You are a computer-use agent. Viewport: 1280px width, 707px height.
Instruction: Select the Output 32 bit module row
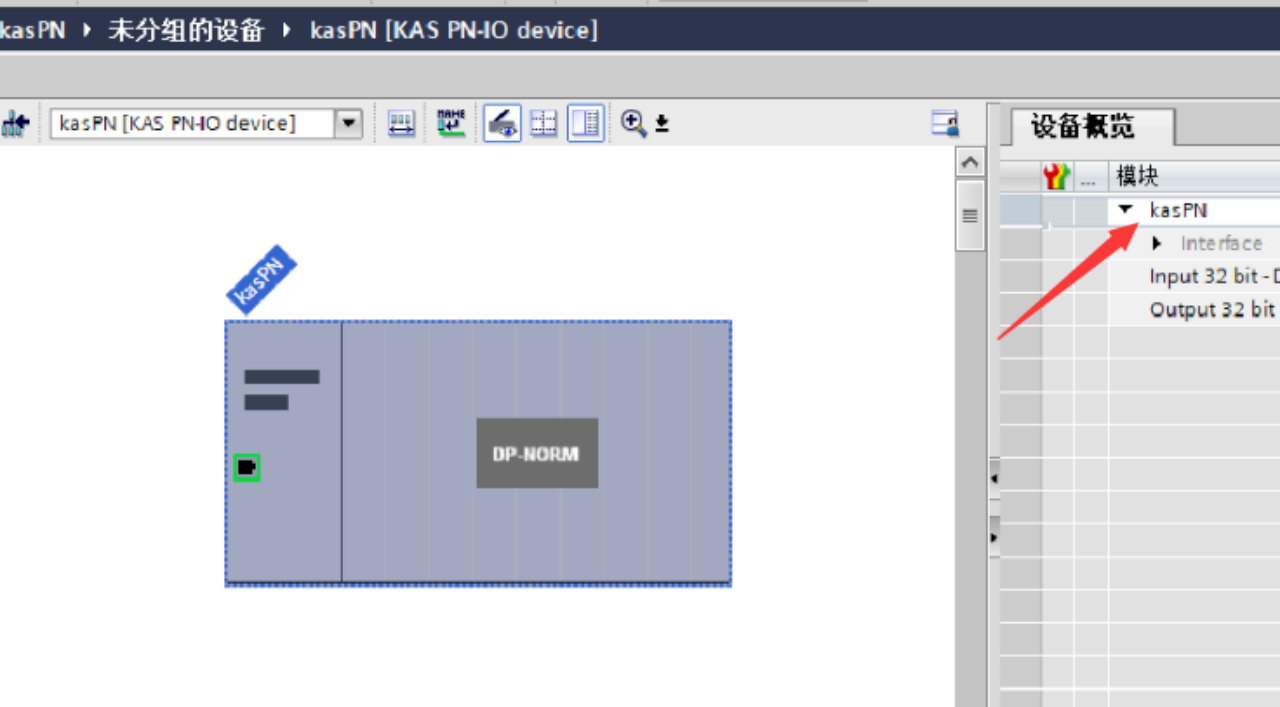(x=1212, y=310)
